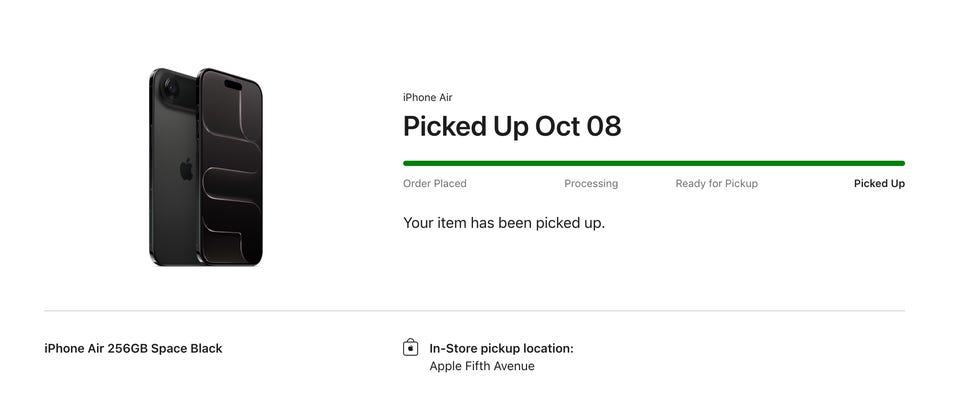This screenshot has width=960, height=411.
Task: Select the "Ready for Pickup" status step
Action: click(716, 184)
